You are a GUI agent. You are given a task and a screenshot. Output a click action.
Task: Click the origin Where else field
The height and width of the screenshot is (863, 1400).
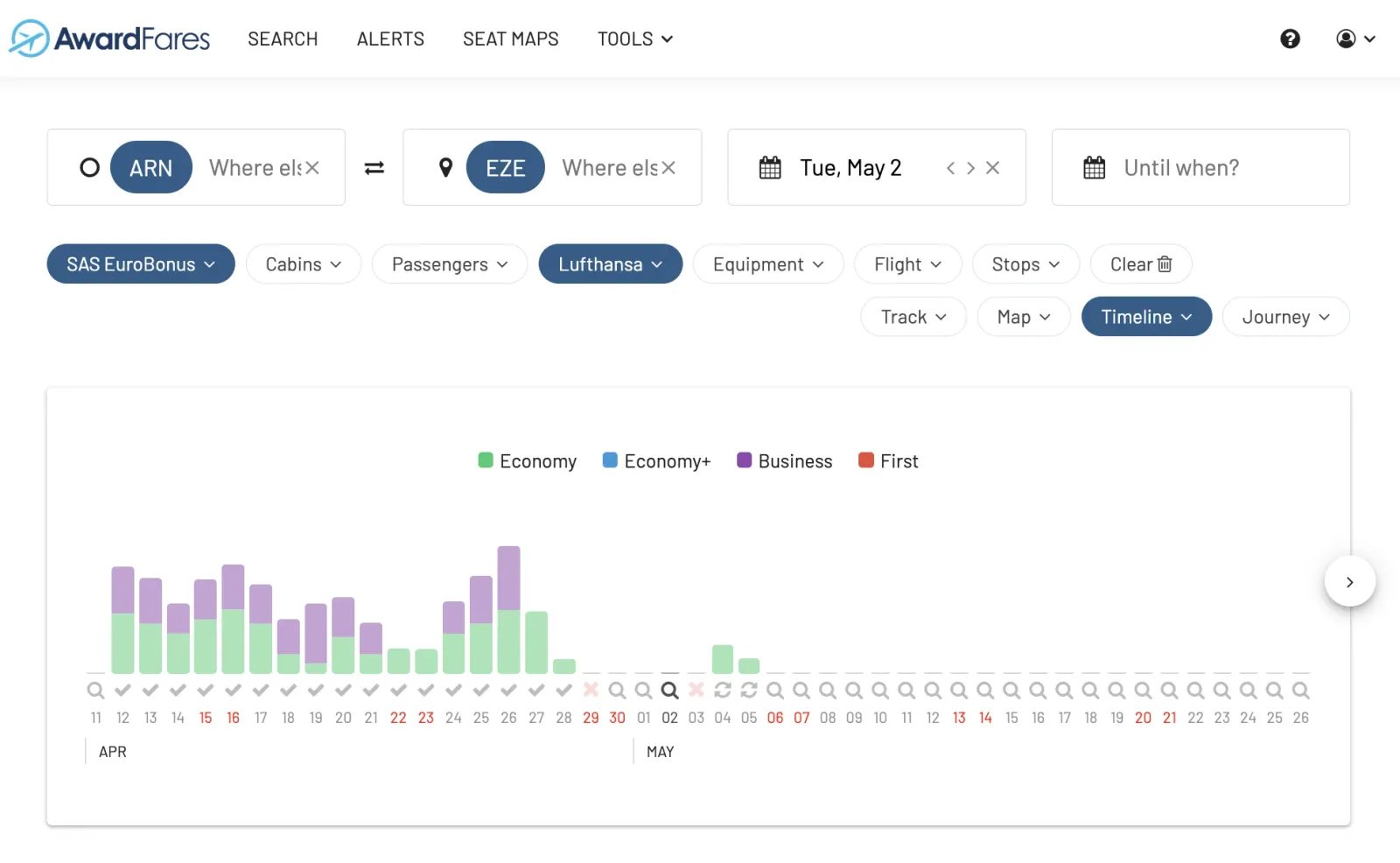(255, 167)
